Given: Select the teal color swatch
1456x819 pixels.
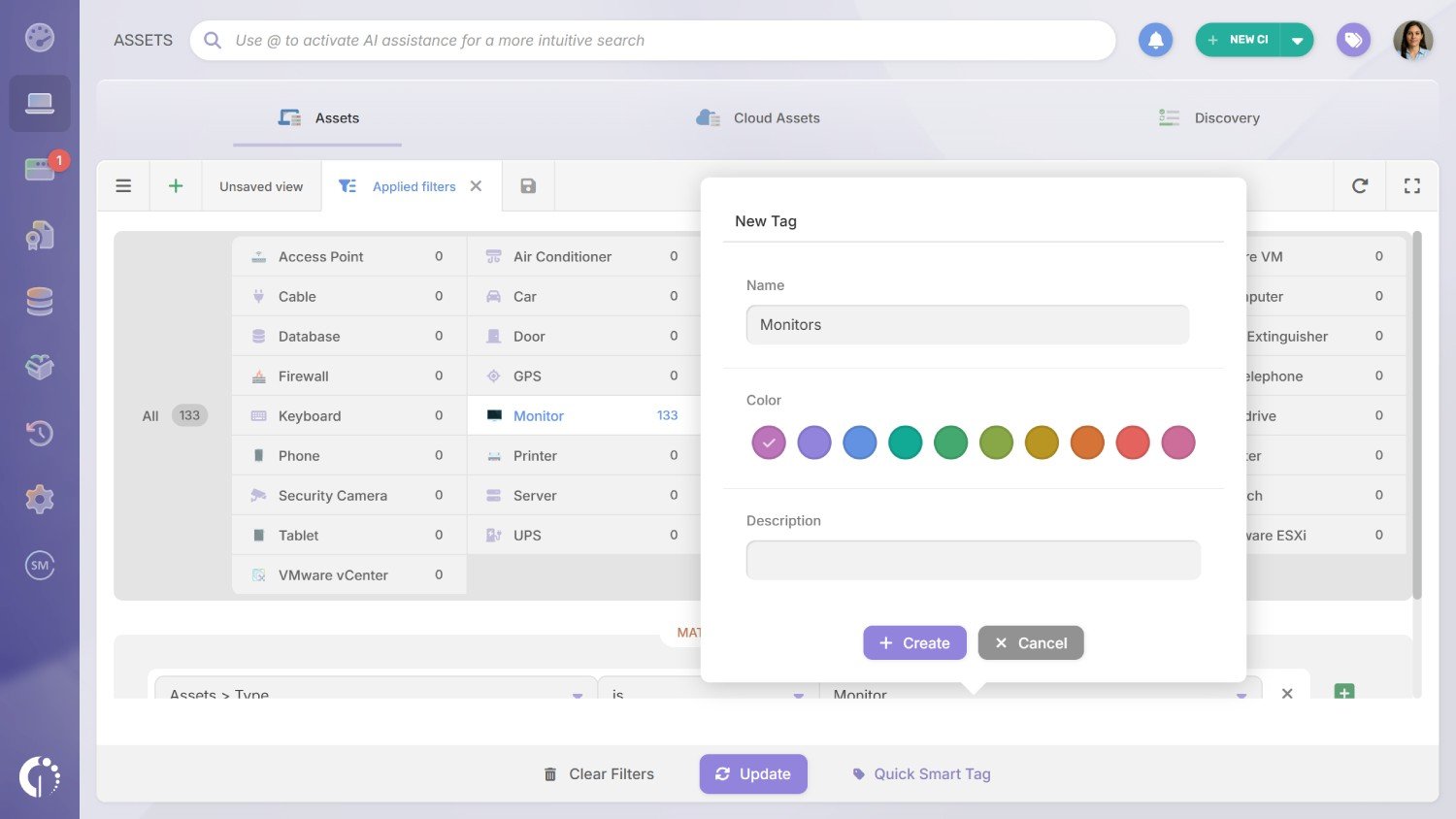Looking at the screenshot, I should click(x=905, y=442).
